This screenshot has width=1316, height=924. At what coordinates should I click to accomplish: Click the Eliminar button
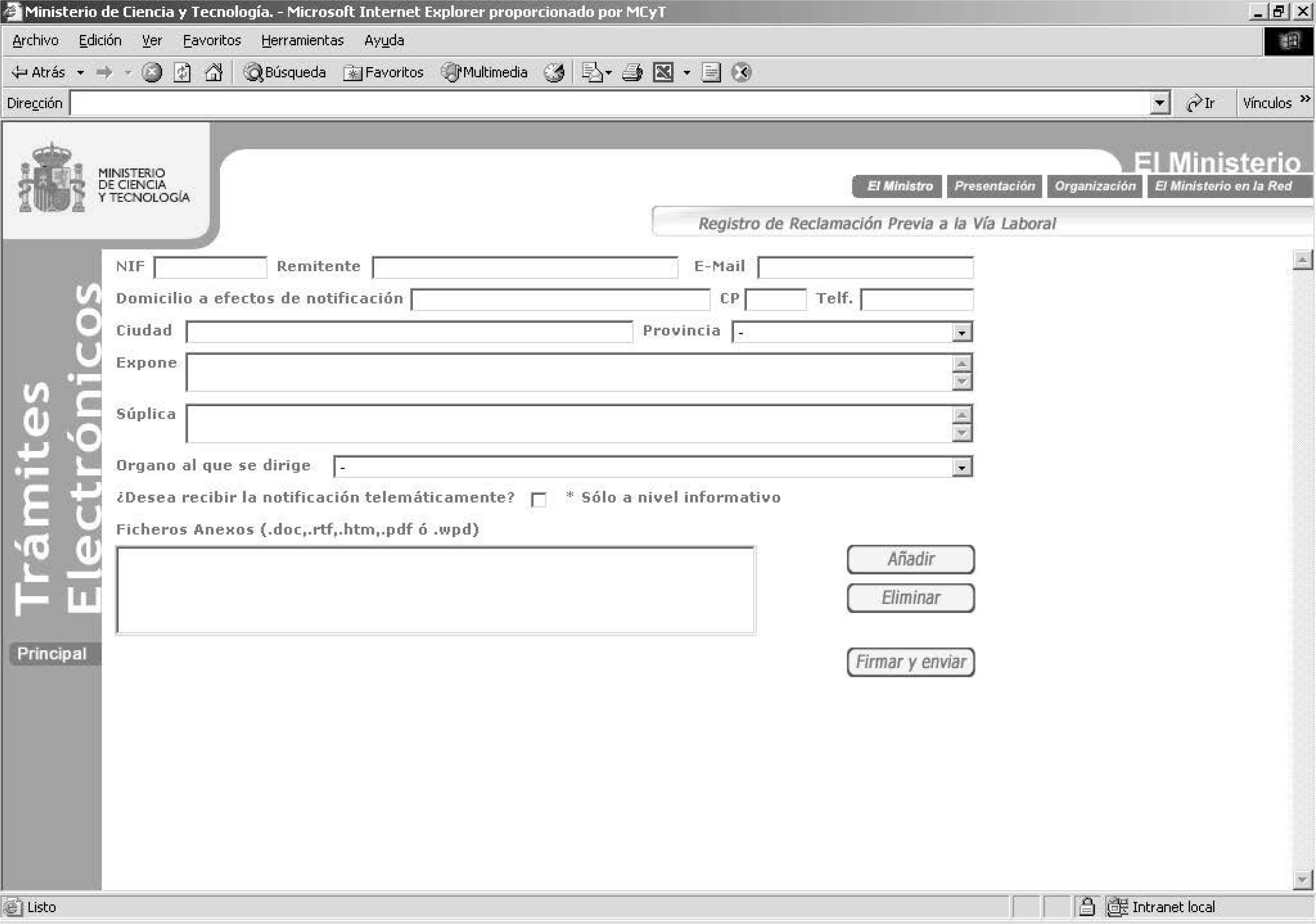pyautogui.click(x=910, y=598)
